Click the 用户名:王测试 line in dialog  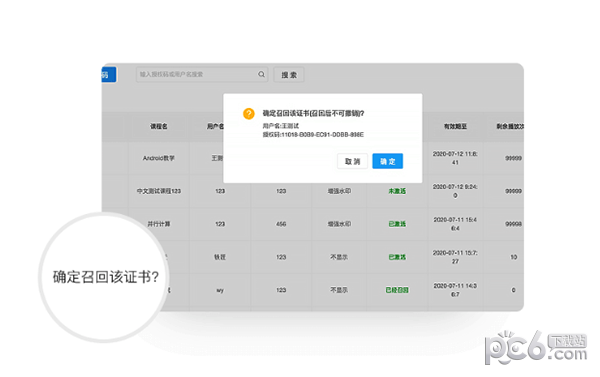[280, 126]
